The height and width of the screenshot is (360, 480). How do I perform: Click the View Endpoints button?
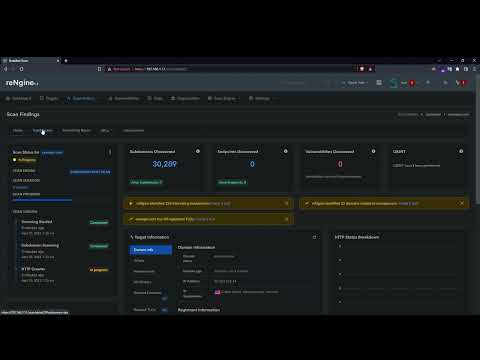tap(232, 182)
